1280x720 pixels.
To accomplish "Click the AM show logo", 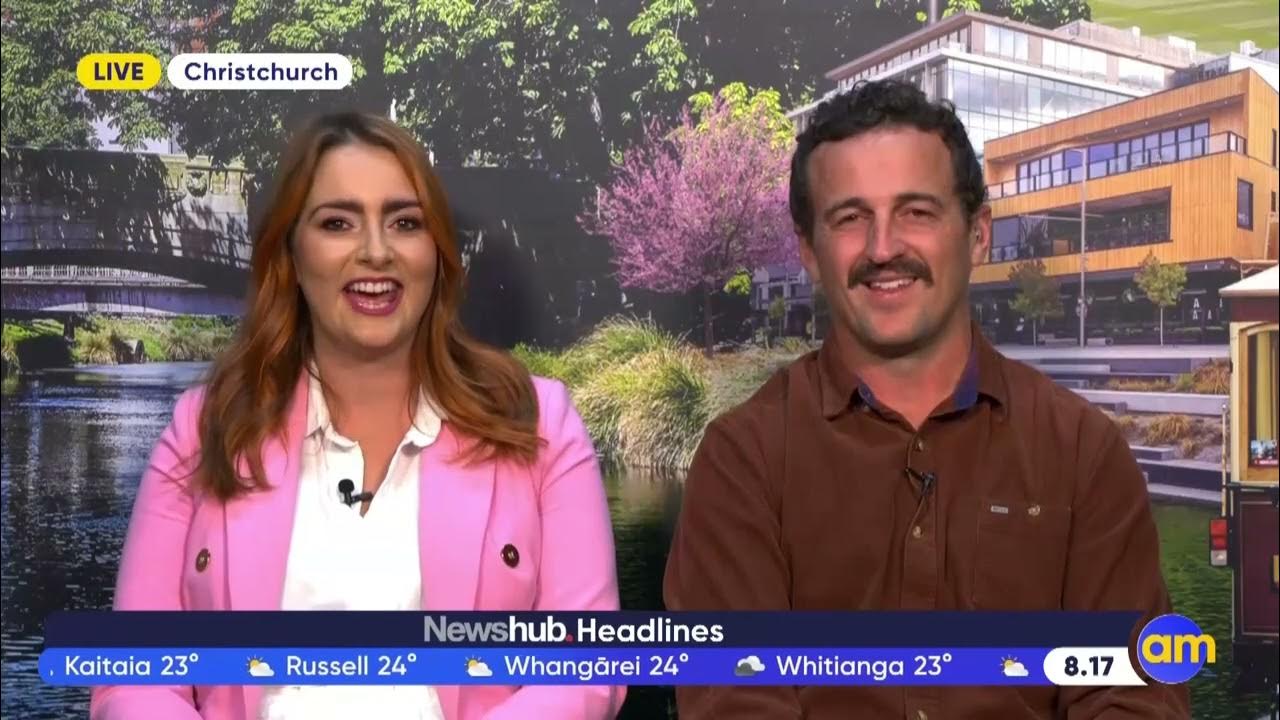I will point(1175,649).
